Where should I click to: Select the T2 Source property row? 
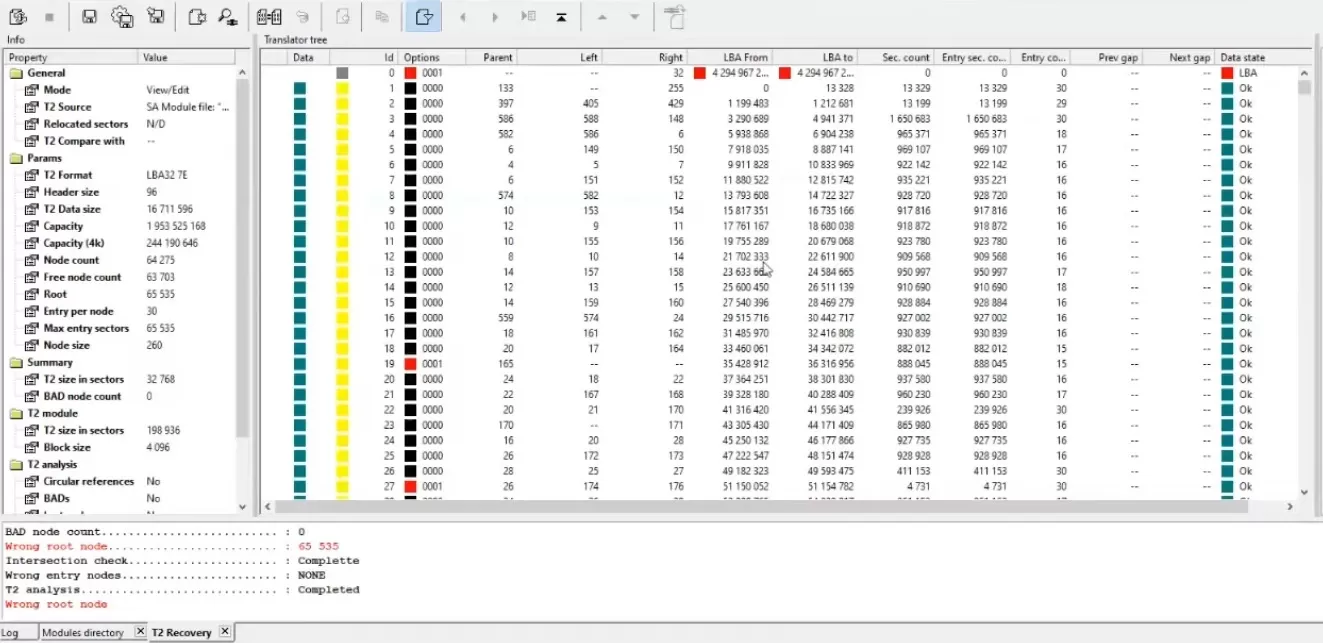coord(121,107)
